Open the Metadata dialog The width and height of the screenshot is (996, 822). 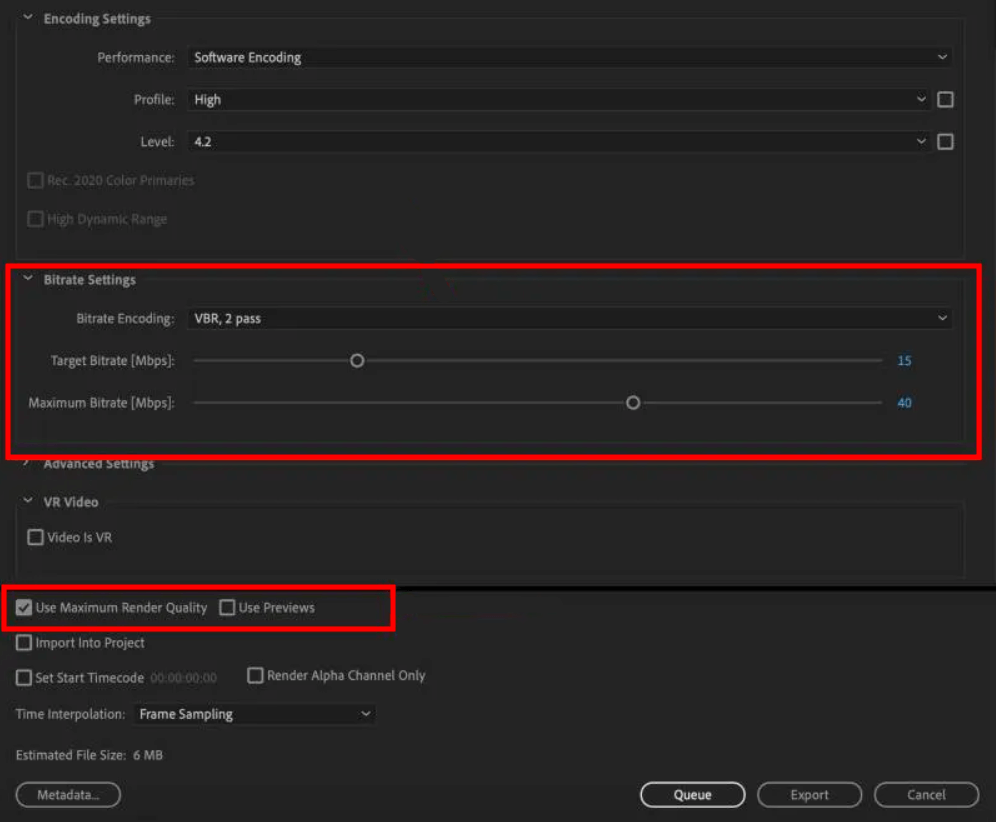tap(68, 795)
